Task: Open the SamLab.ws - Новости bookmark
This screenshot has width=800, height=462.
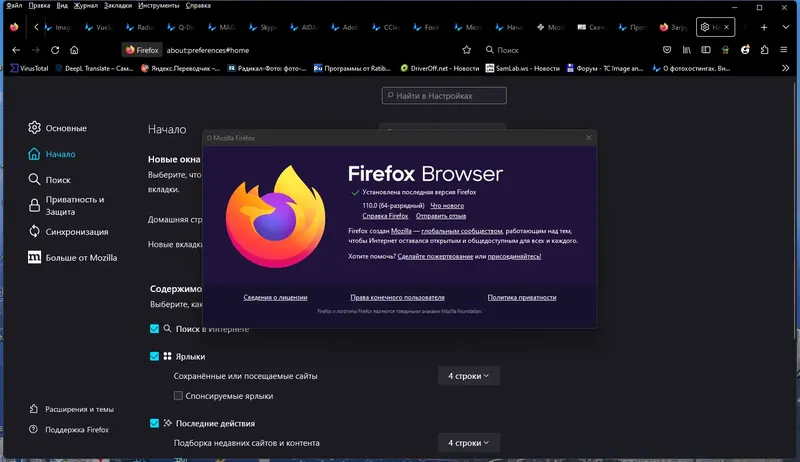Action: coord(522,68)
